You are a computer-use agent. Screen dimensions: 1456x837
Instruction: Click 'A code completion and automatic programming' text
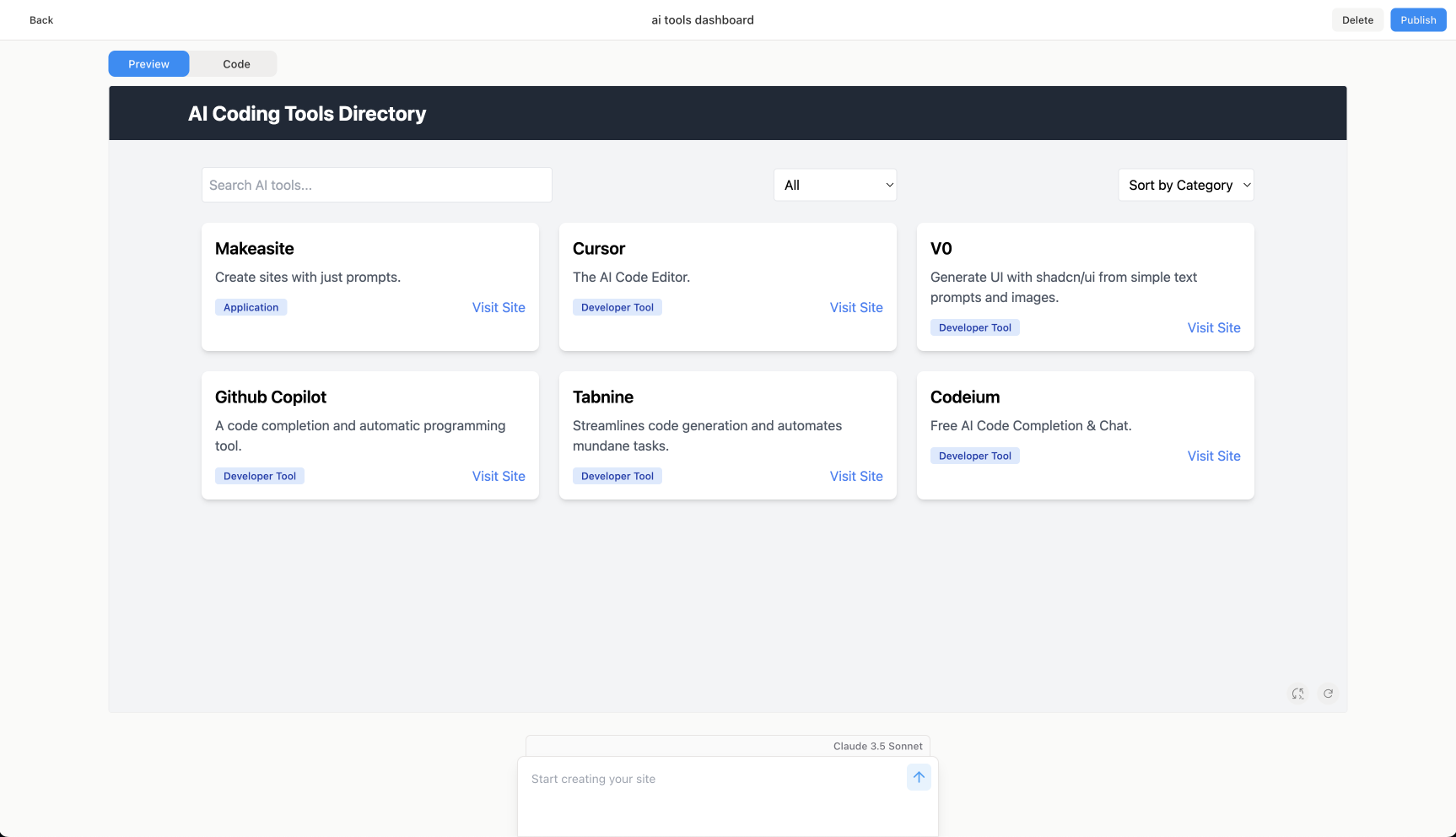pos(360,435)
